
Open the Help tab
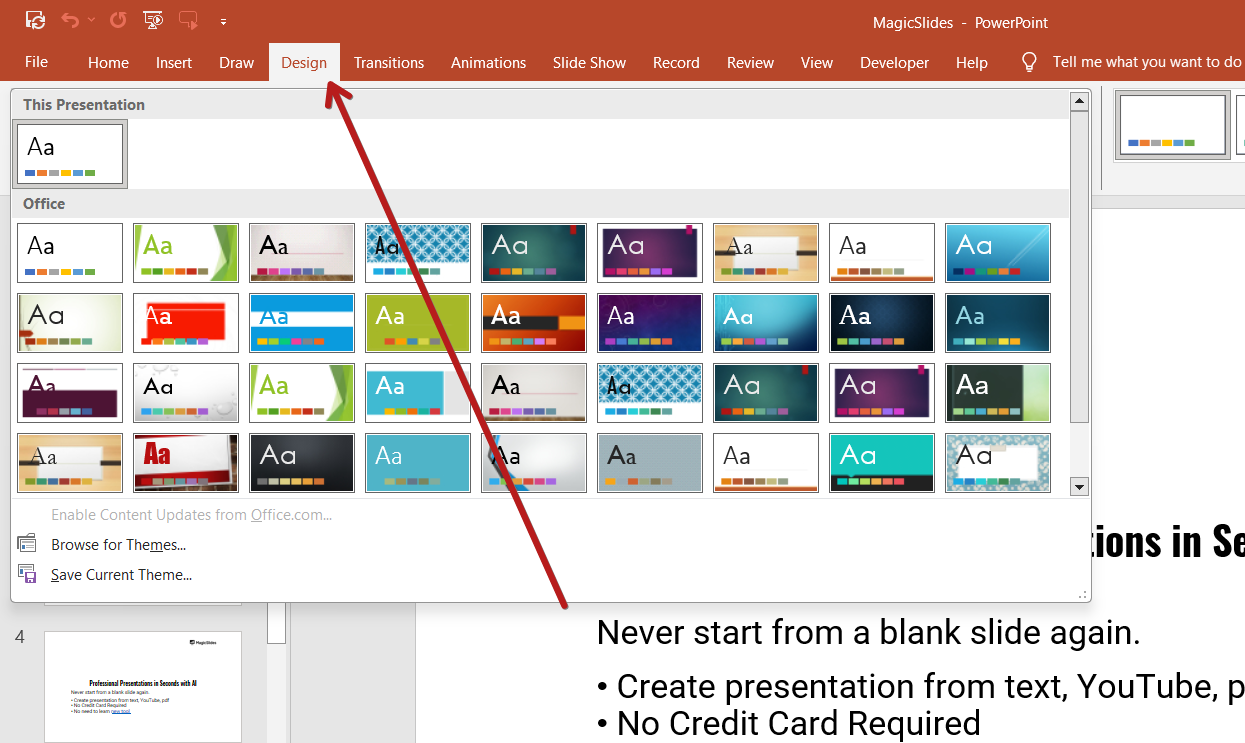click(972, 62)
